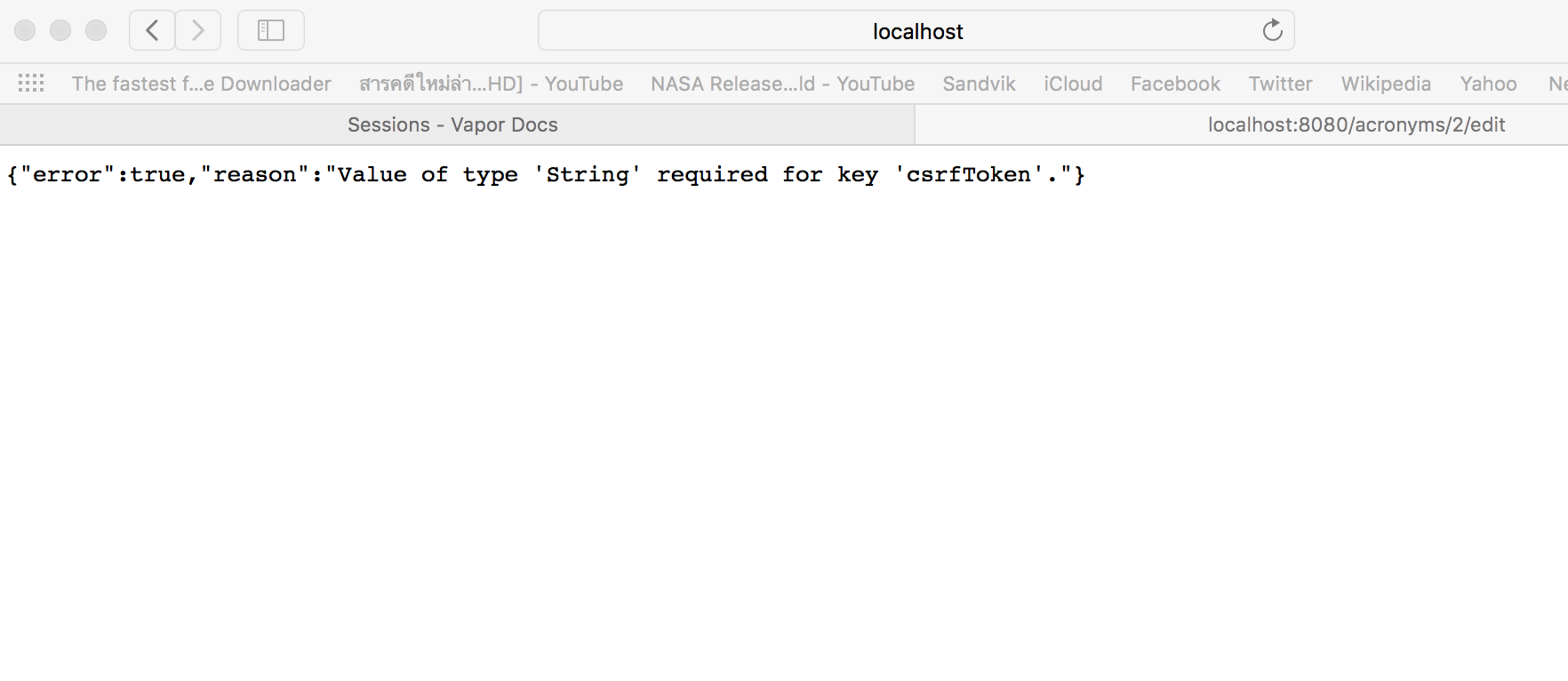Click the yellow minimize window button
The image size is (1568, 681).
tap(60, 31)
